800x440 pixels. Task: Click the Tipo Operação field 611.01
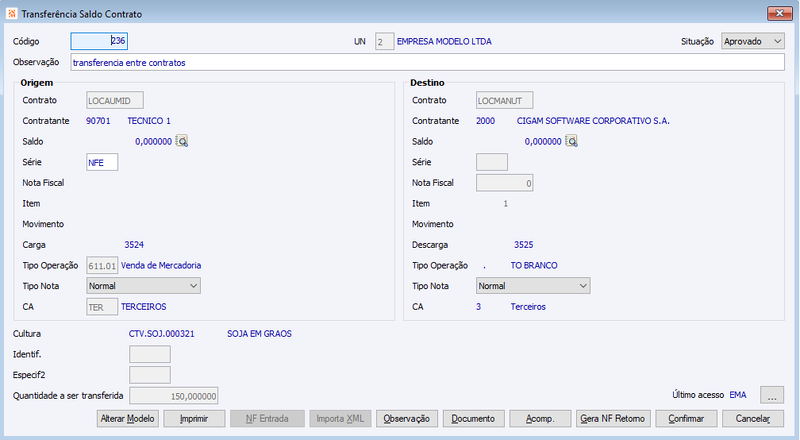102,265
